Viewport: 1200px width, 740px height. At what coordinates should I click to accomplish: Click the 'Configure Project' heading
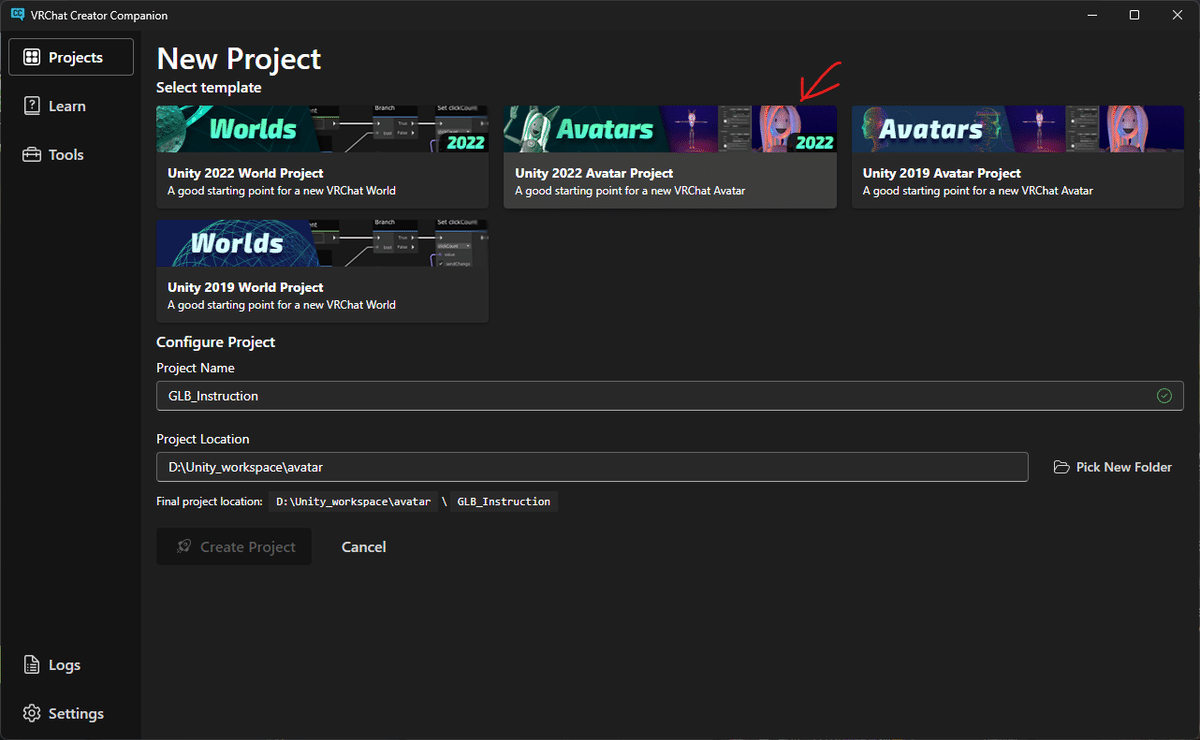pyautogui.click(x=216, y=342)
